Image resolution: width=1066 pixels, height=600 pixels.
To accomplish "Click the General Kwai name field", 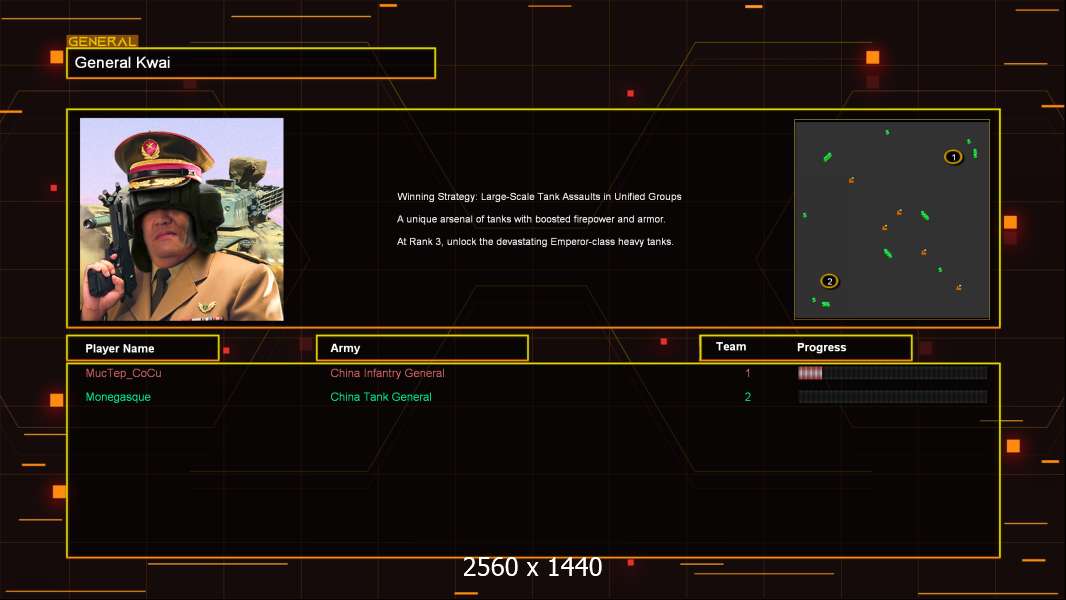I will point(251,63).
